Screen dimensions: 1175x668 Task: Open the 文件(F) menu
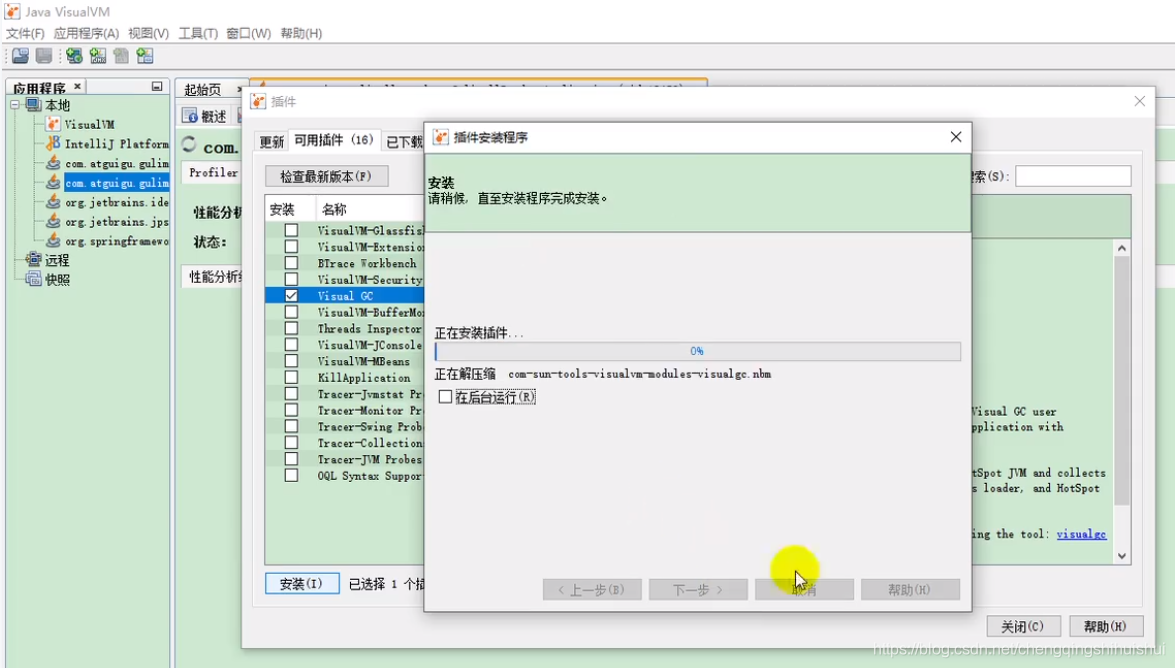point(25,33)
